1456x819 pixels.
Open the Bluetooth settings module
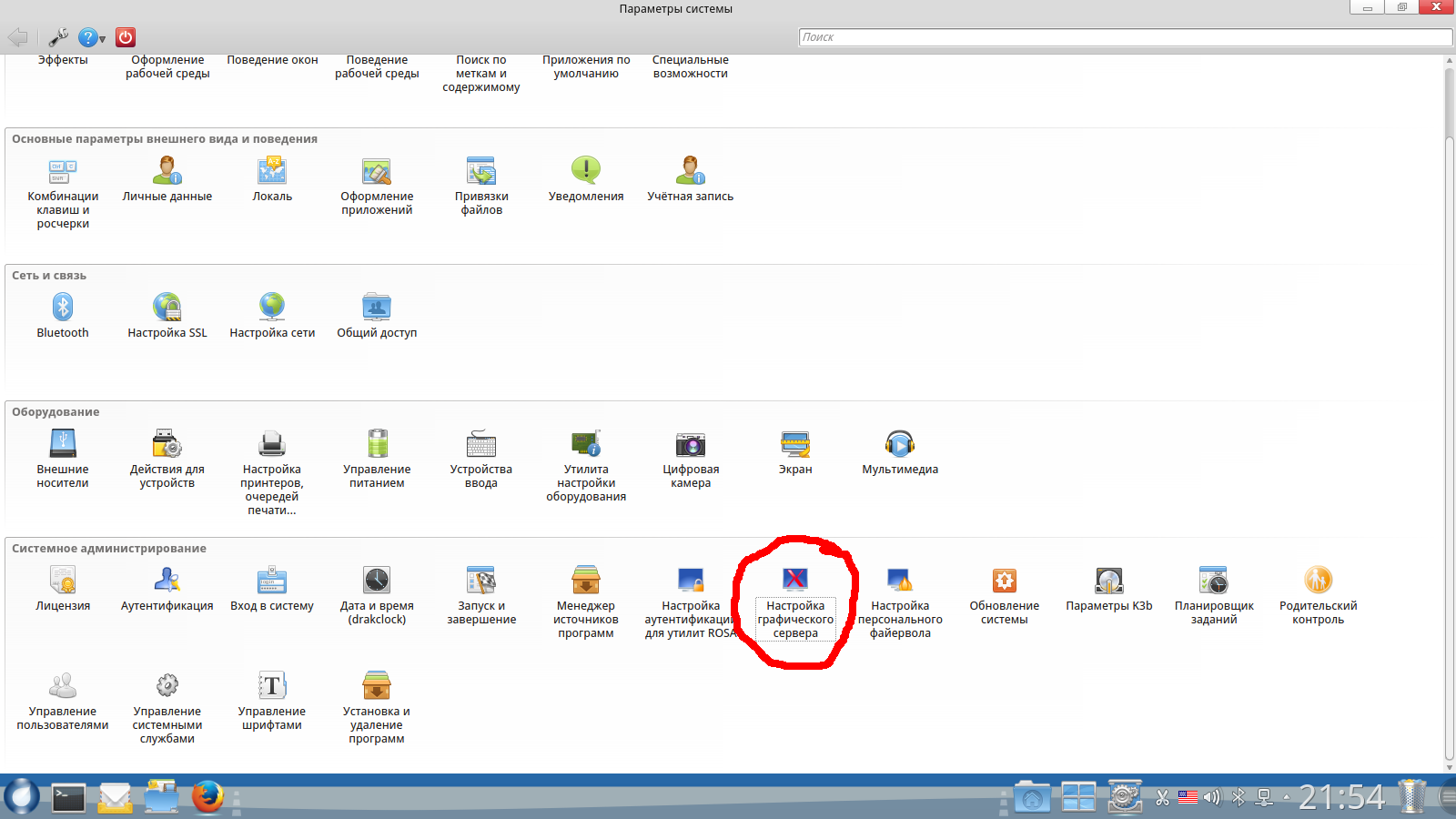pyautogui.click(x=63, y=317)
